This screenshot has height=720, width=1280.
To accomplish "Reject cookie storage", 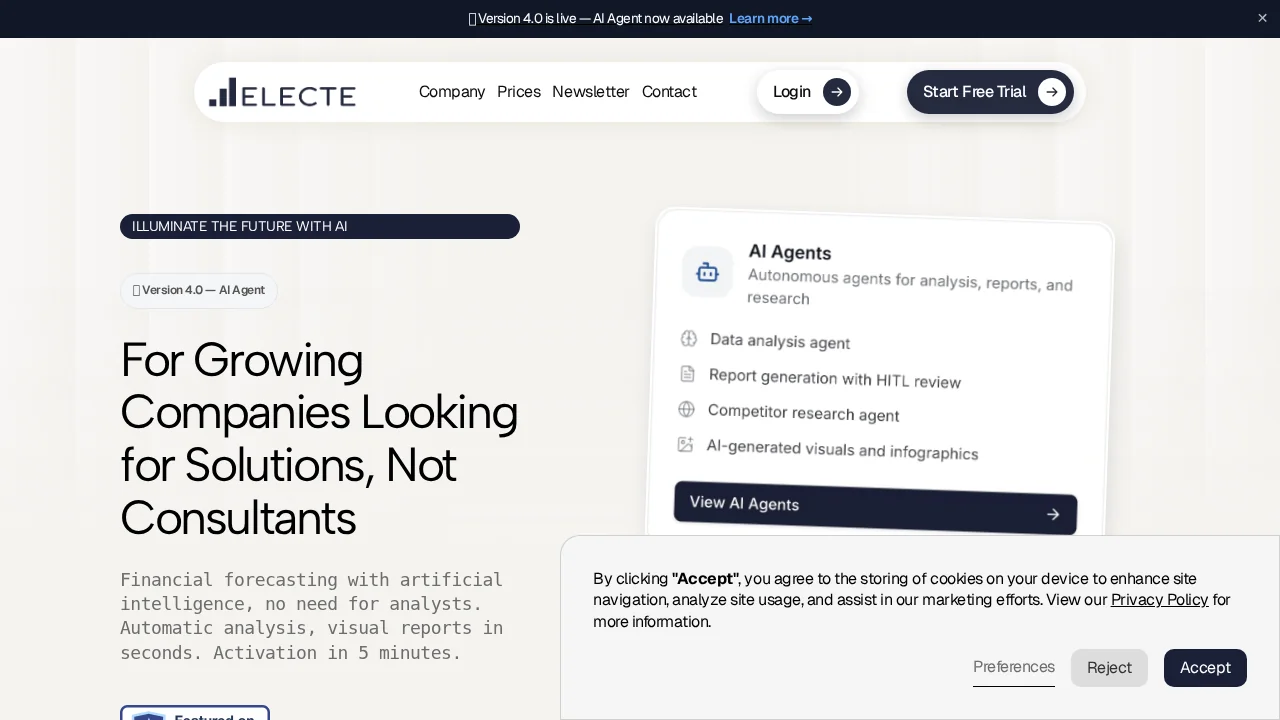I will pos(1109,668).
